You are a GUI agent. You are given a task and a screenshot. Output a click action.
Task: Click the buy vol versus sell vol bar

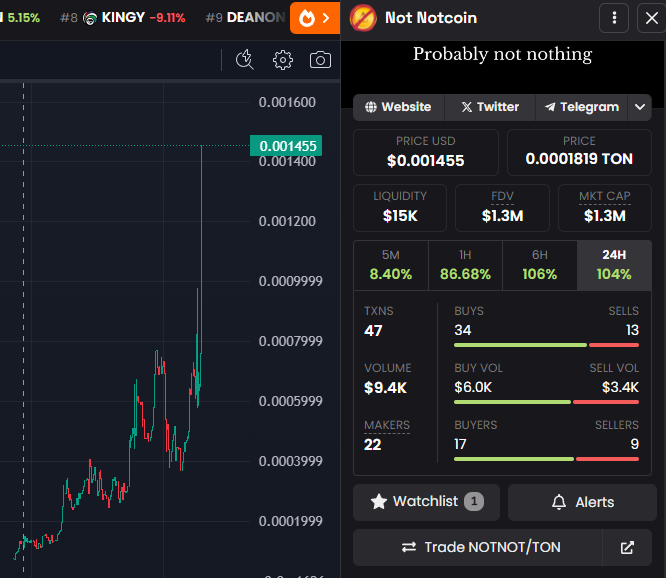point(546,402)
